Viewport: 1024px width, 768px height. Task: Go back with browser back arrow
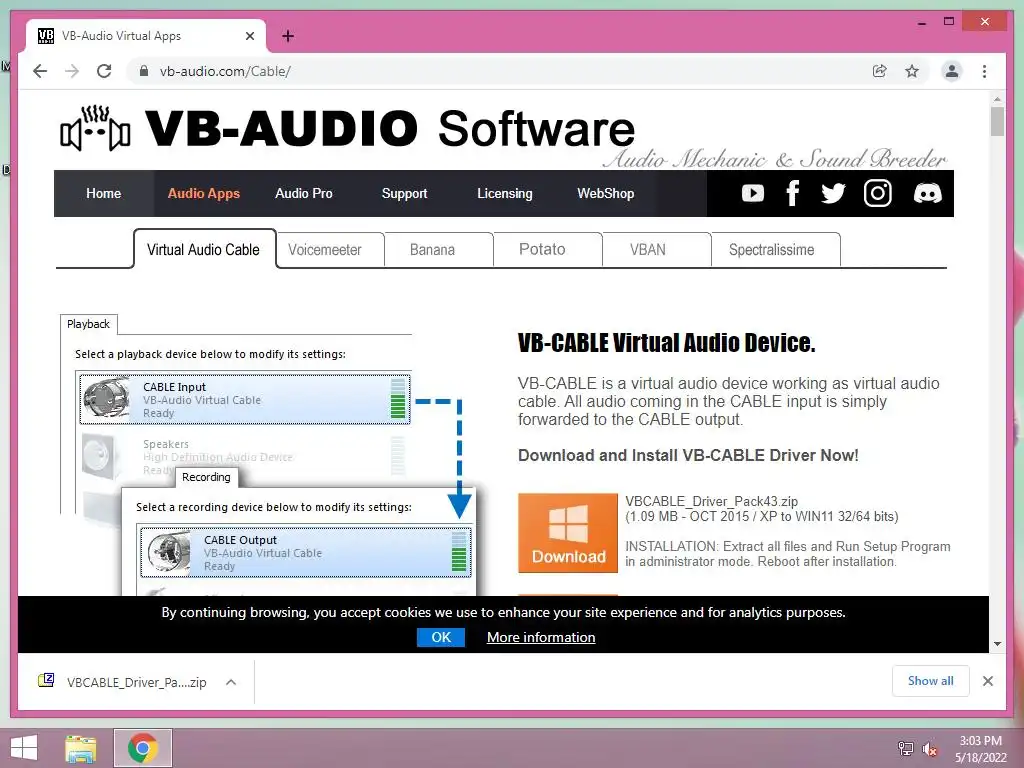(40, 71)
